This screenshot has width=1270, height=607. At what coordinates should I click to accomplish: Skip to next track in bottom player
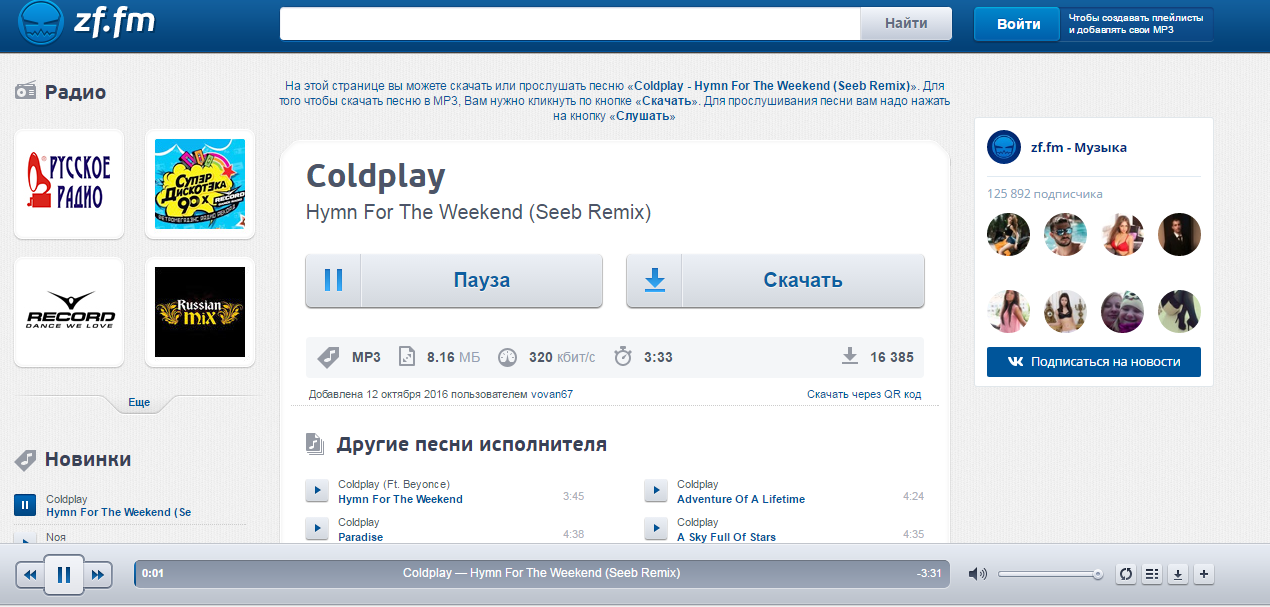98,574
